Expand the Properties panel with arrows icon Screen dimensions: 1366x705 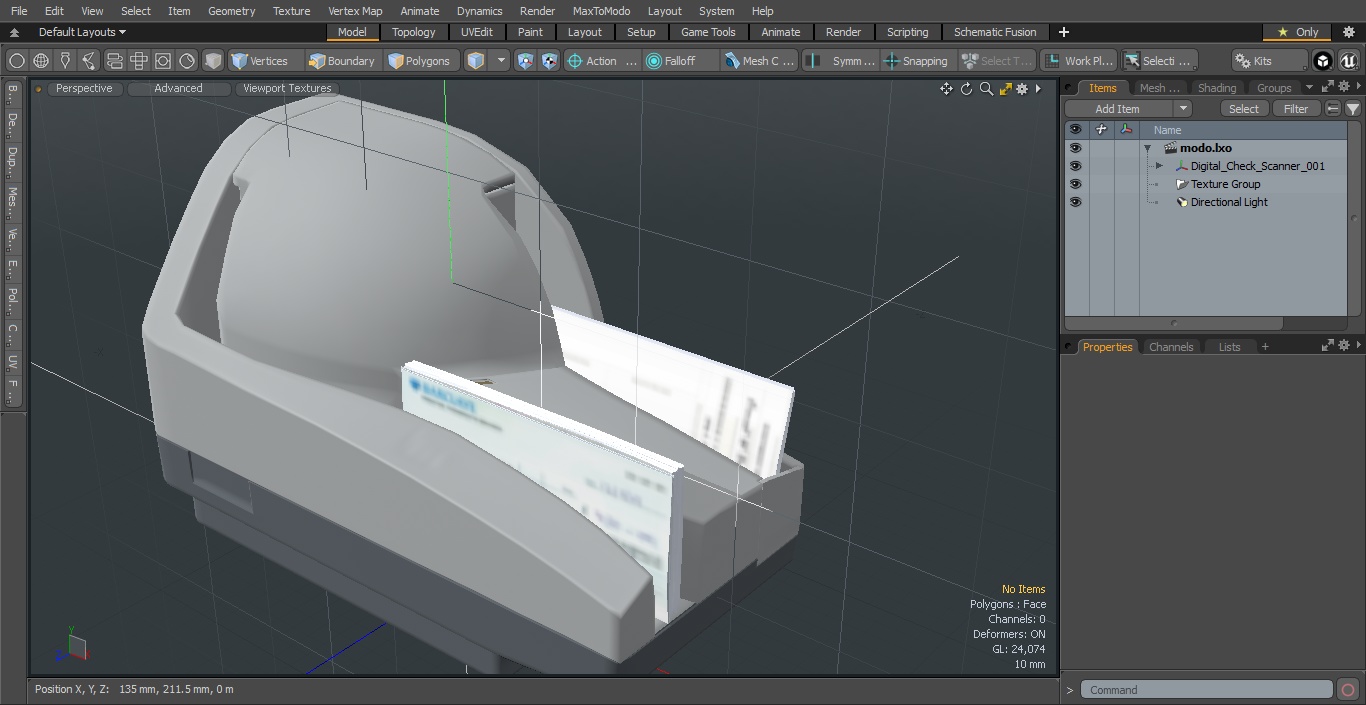[x=1328, y=346]
